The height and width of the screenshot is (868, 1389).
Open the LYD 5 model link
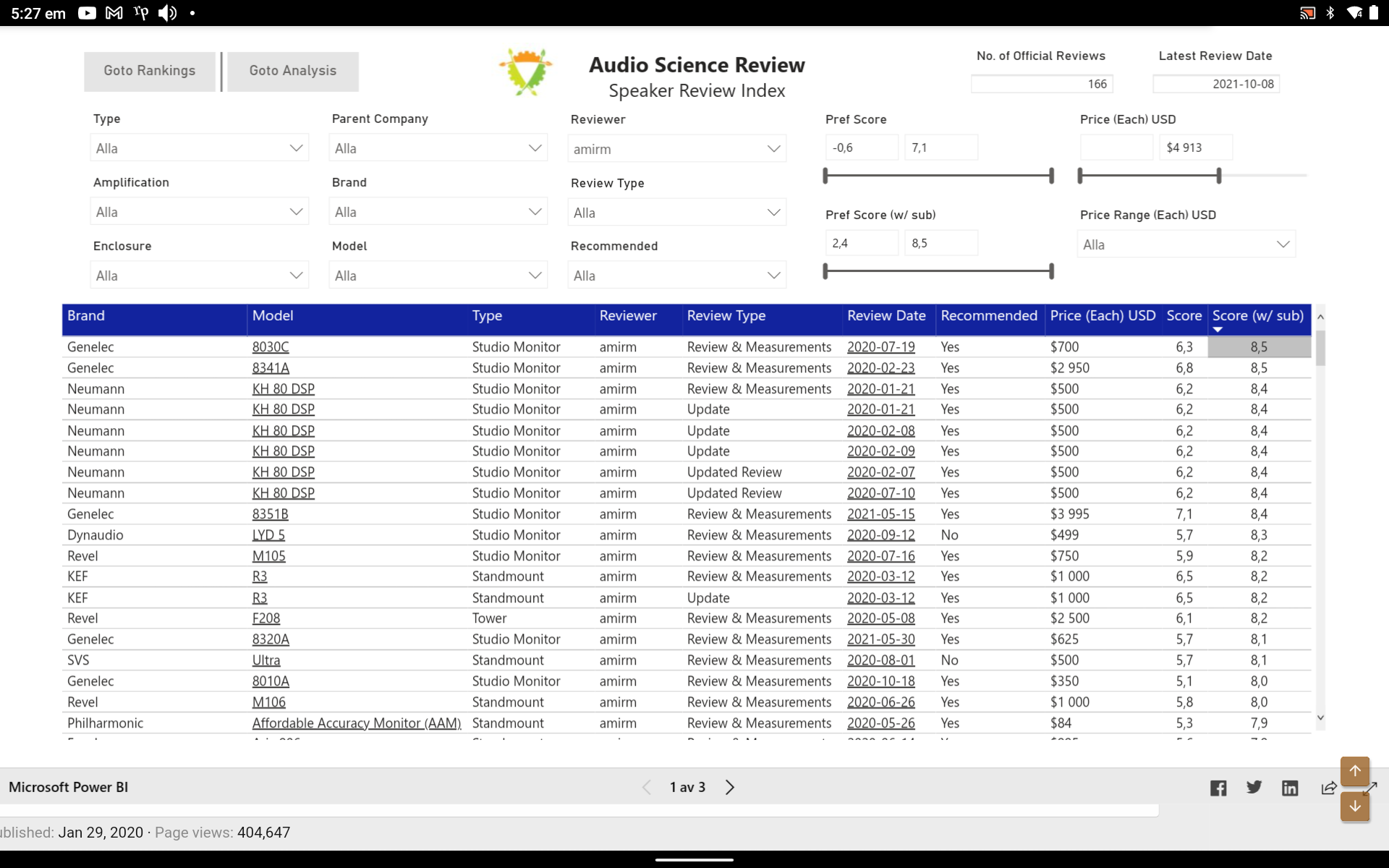click(x=268, y=535)
